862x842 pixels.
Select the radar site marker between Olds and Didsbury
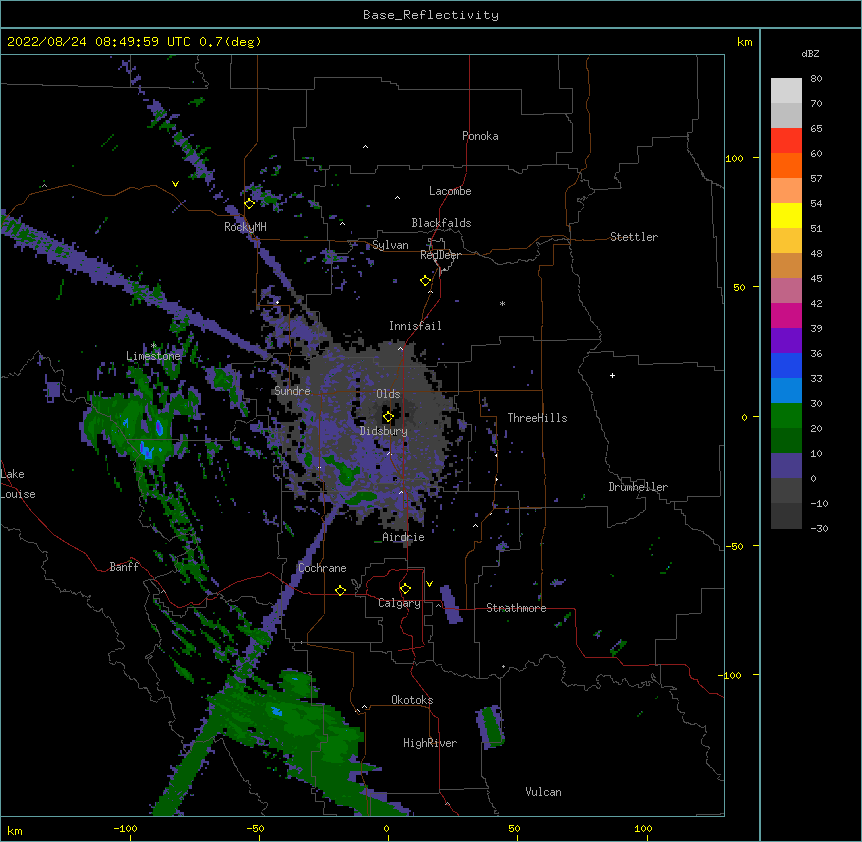coord(388,417)
